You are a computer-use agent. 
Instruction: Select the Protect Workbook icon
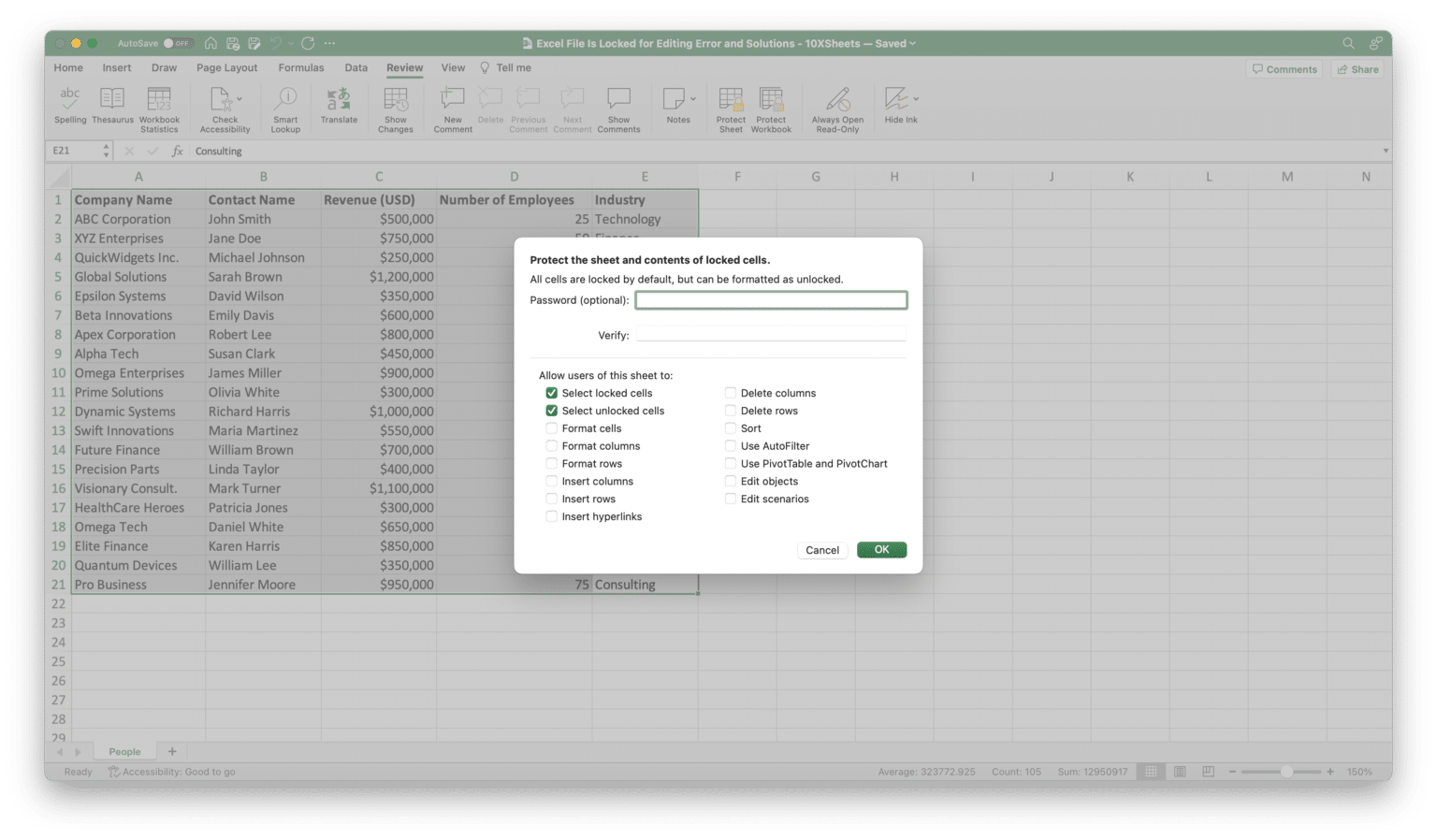(x=771, y=105)
